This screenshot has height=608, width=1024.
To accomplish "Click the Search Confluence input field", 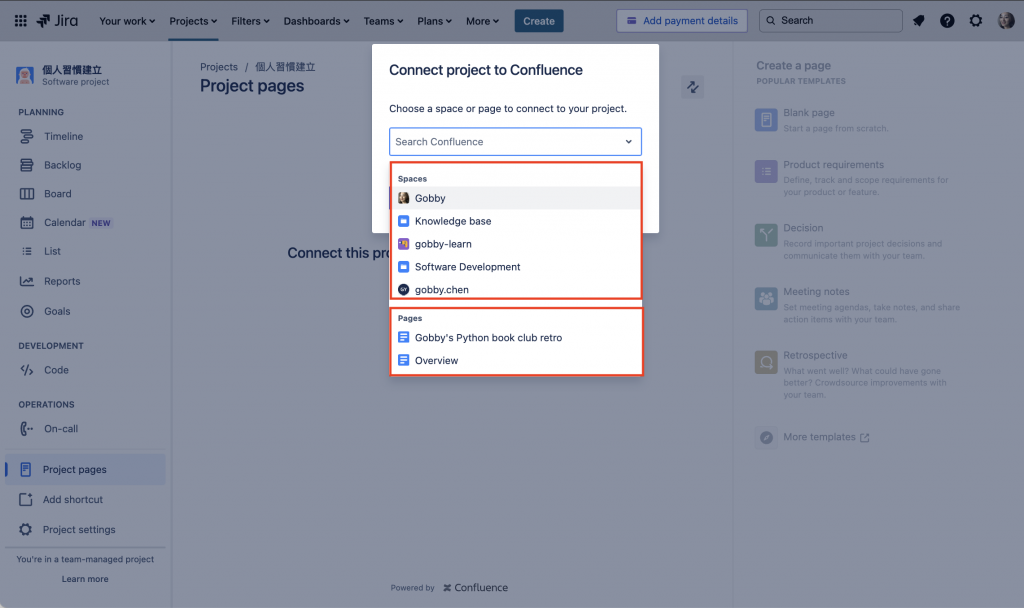I will [515, 142].
